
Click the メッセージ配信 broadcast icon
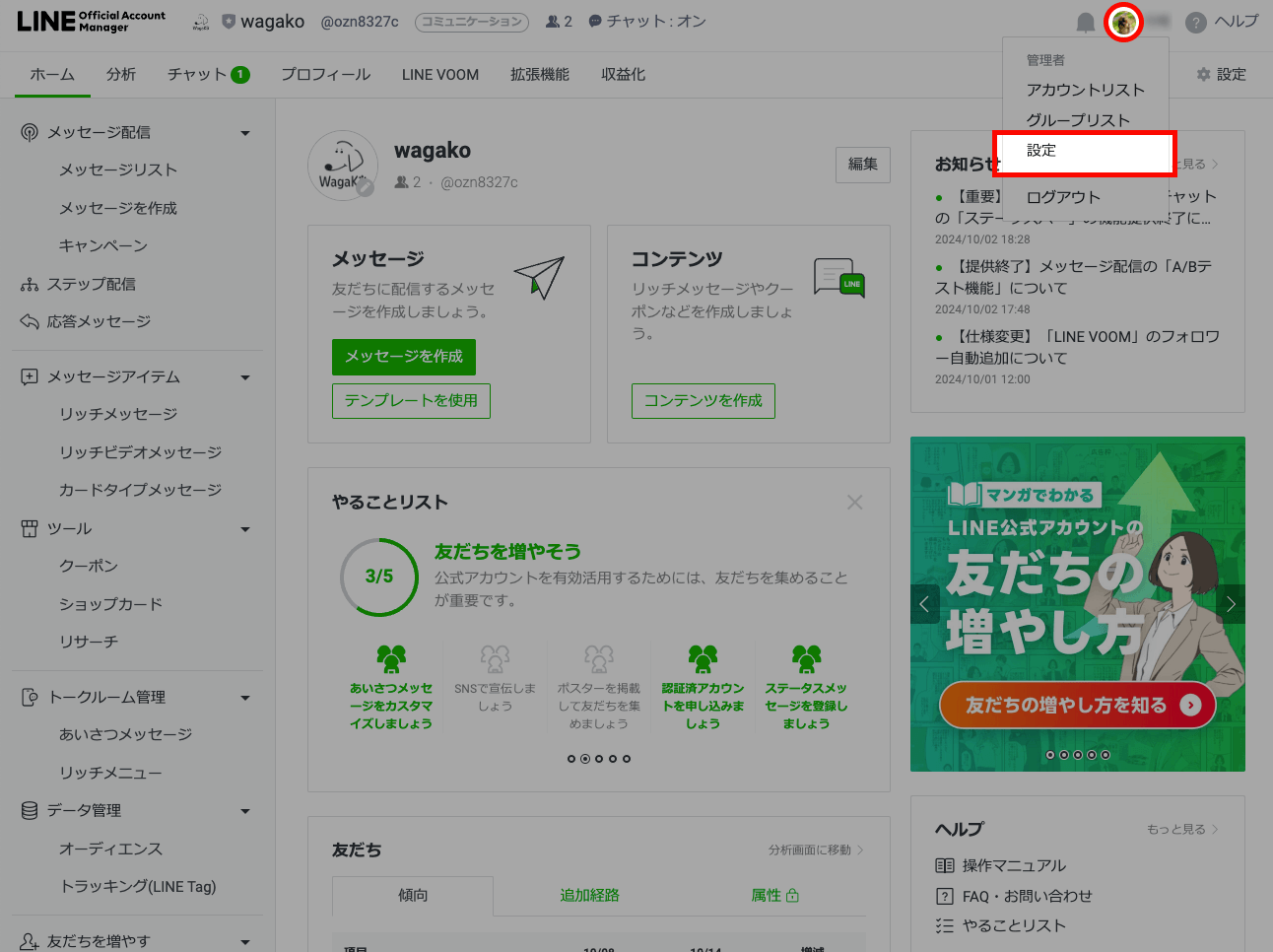tap(30, 132)
